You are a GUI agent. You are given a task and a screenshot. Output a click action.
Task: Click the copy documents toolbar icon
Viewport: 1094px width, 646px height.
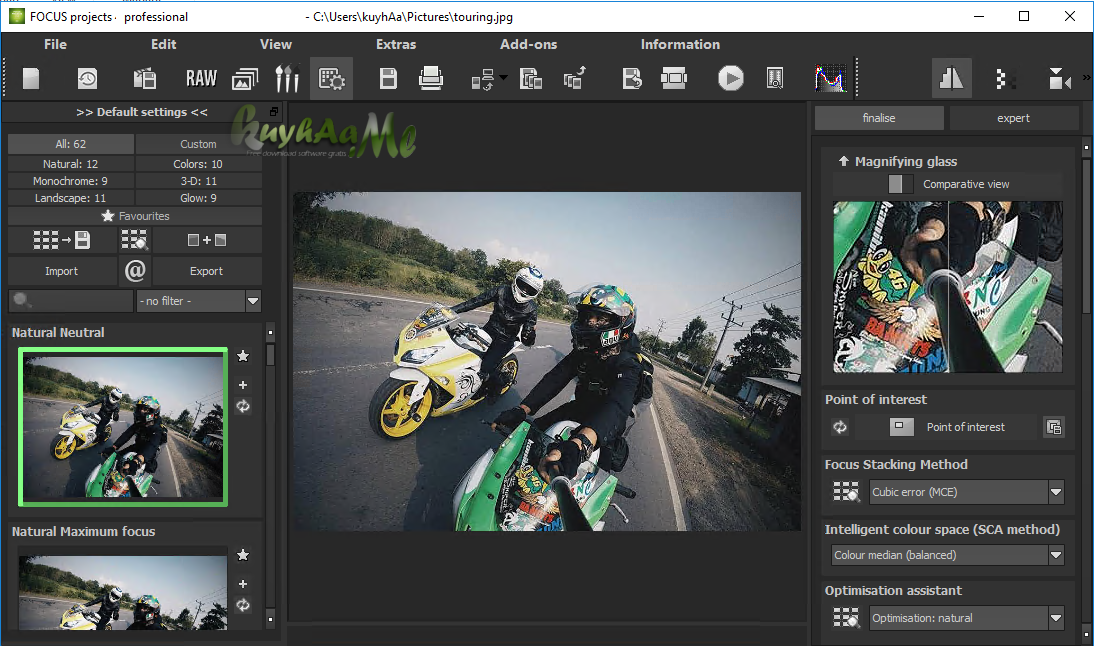[x=531, y=78]
